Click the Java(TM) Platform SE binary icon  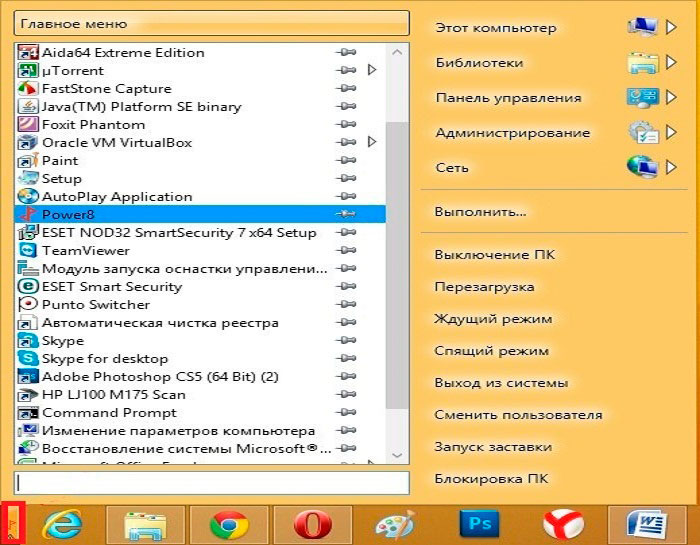(x=28, y=107)
